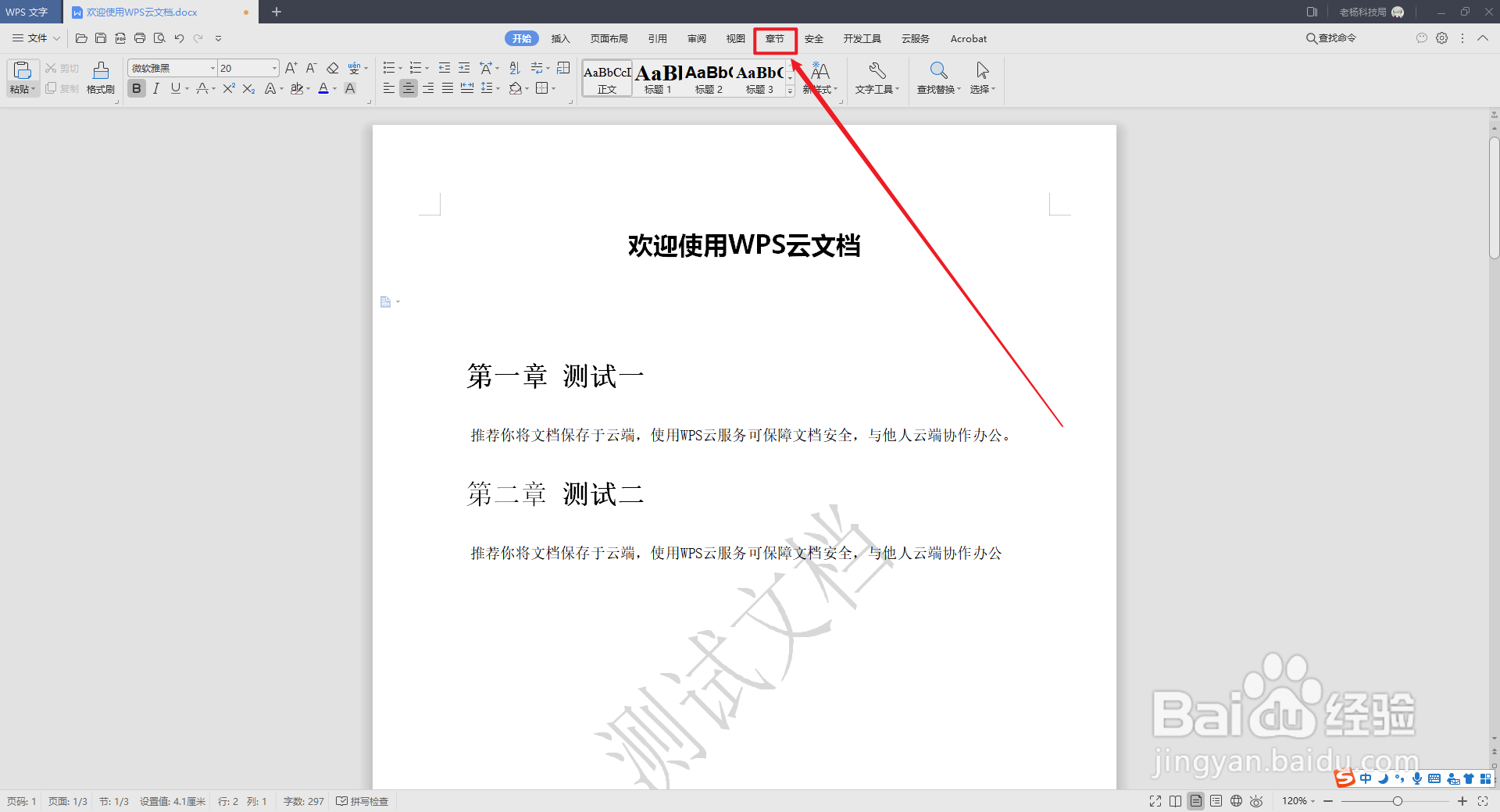Expand the font color dropdown arrow
Screen dimensions: 1500x812
tap(334, 88)
